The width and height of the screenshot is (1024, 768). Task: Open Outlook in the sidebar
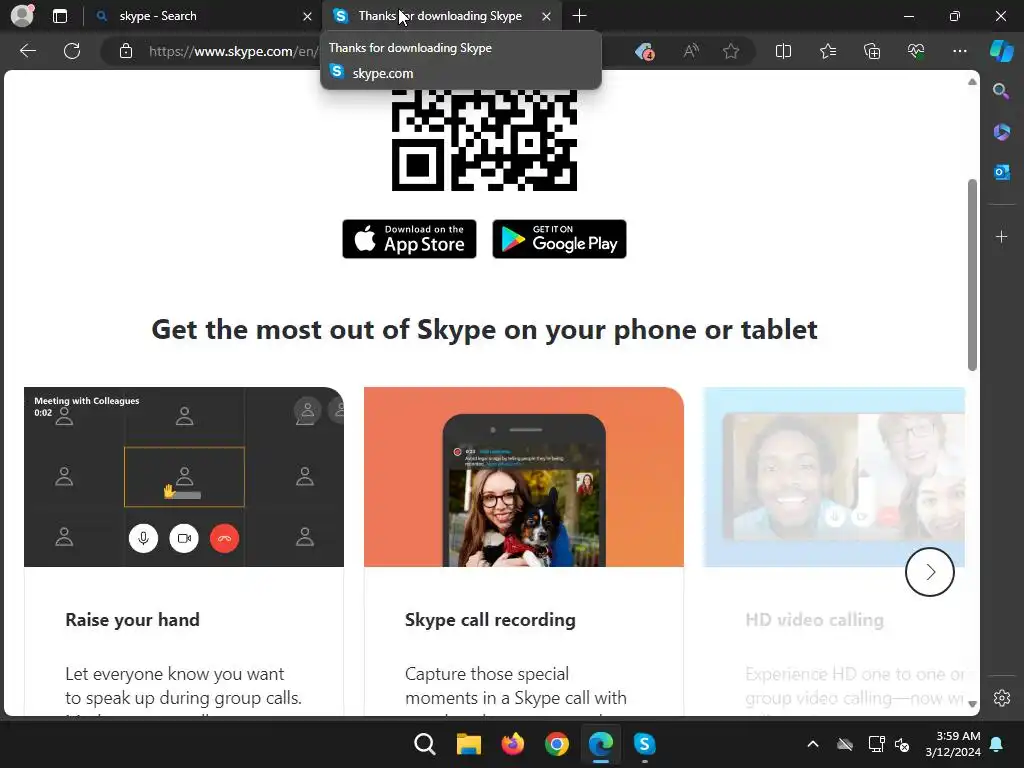tap(1001, 172)
